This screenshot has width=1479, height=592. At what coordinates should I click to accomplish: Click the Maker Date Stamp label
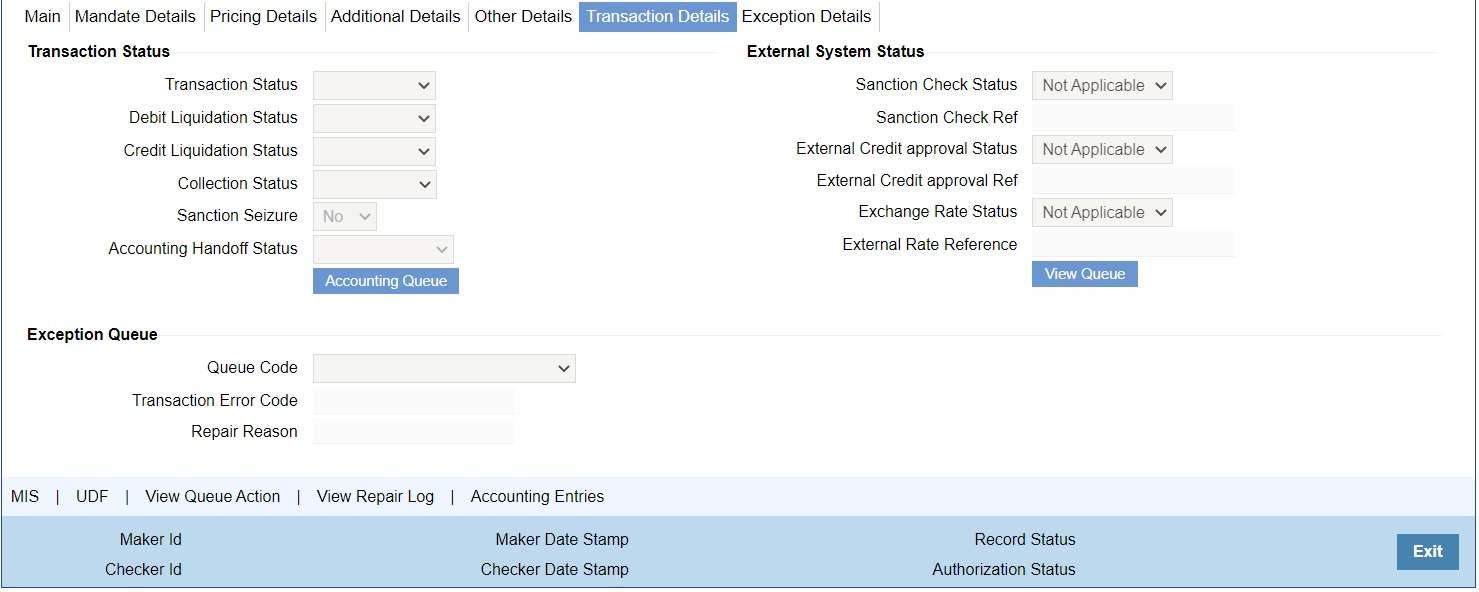[562, 539]
